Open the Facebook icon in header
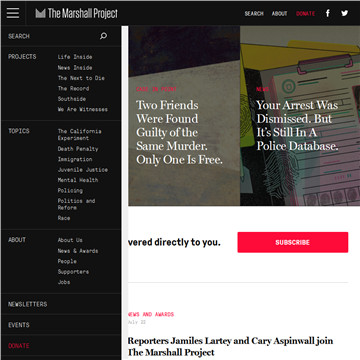This screenshot has height=360, width=360. 328,13
